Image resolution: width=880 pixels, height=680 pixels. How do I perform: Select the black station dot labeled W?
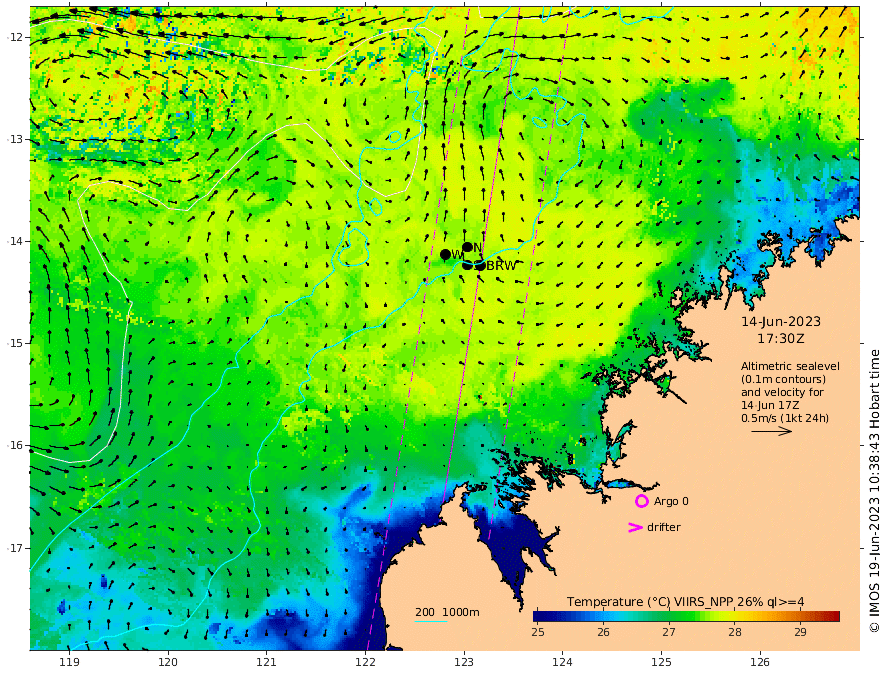click(446, 255)
